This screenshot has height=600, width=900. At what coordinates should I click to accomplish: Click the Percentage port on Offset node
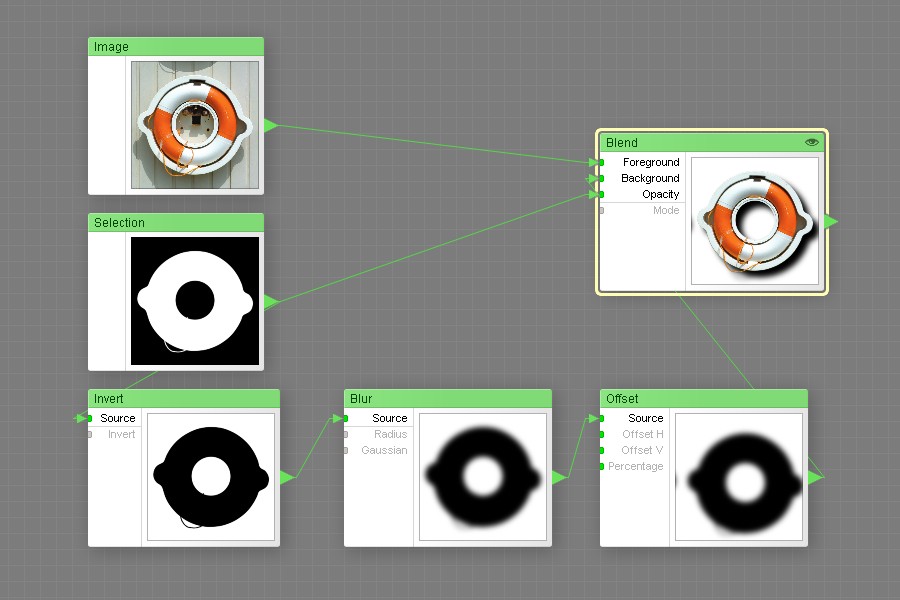(601, 467)
